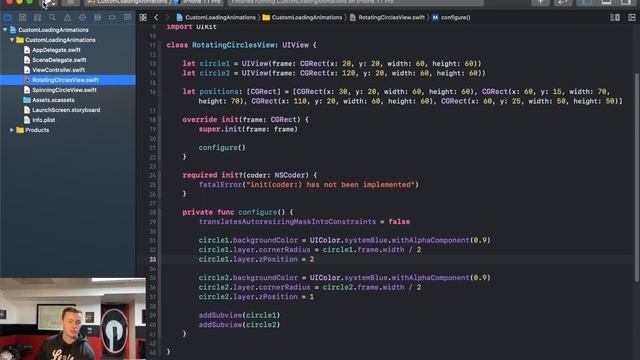Screen dimensions: 640x360
Task: Click 'positions' in the array declaration
Action: click(219, 92)
